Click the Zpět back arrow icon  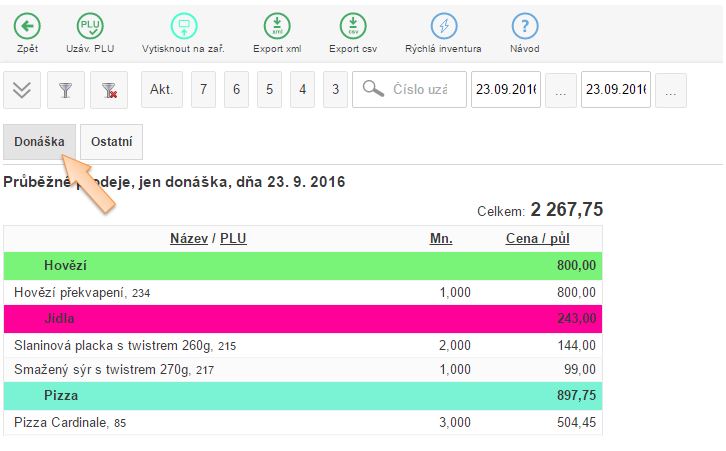click(x=28, y=26)
